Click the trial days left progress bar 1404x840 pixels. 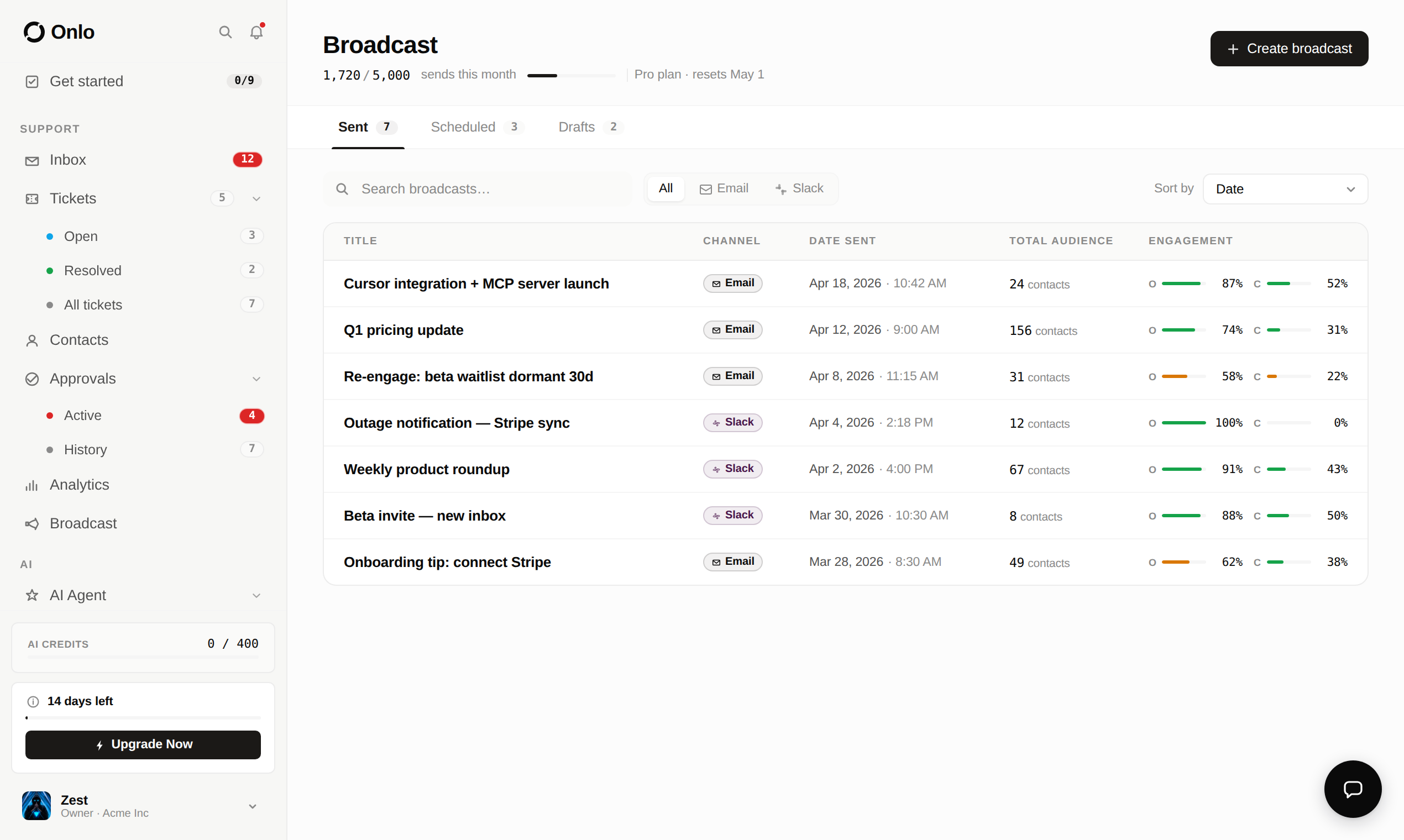click(x=143, y=718)
